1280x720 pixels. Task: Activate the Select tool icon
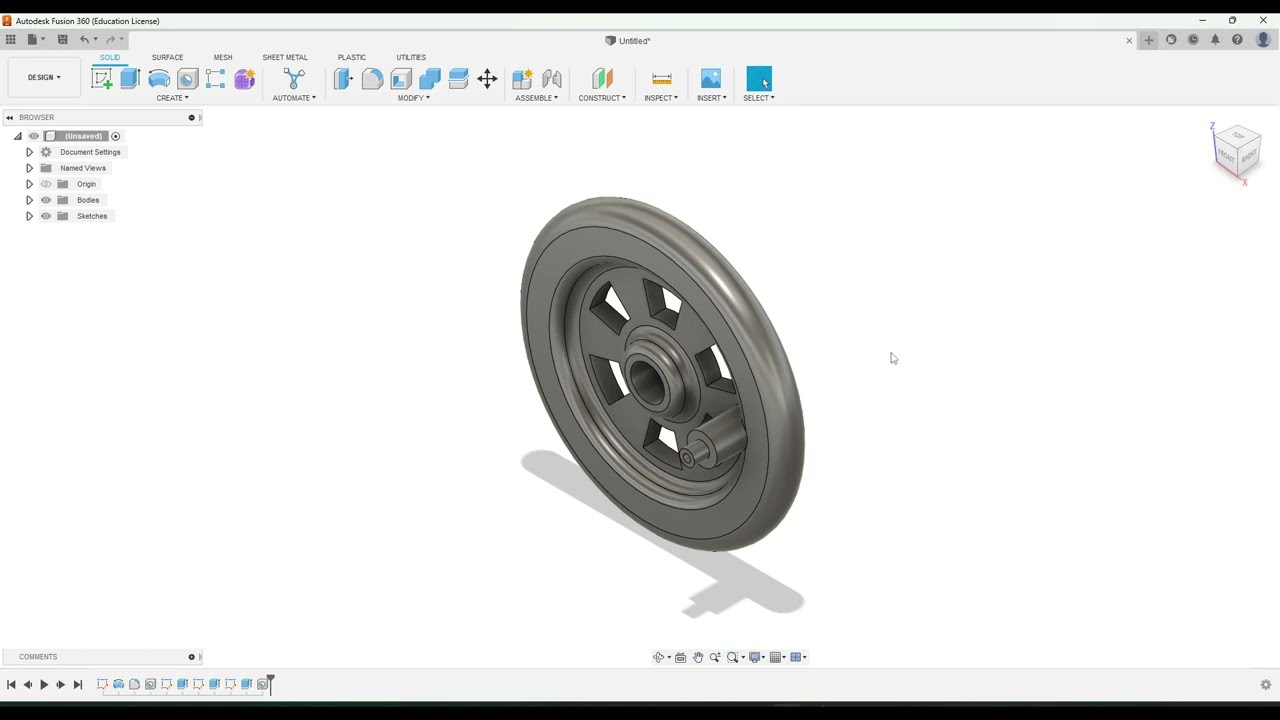[759, 79]
